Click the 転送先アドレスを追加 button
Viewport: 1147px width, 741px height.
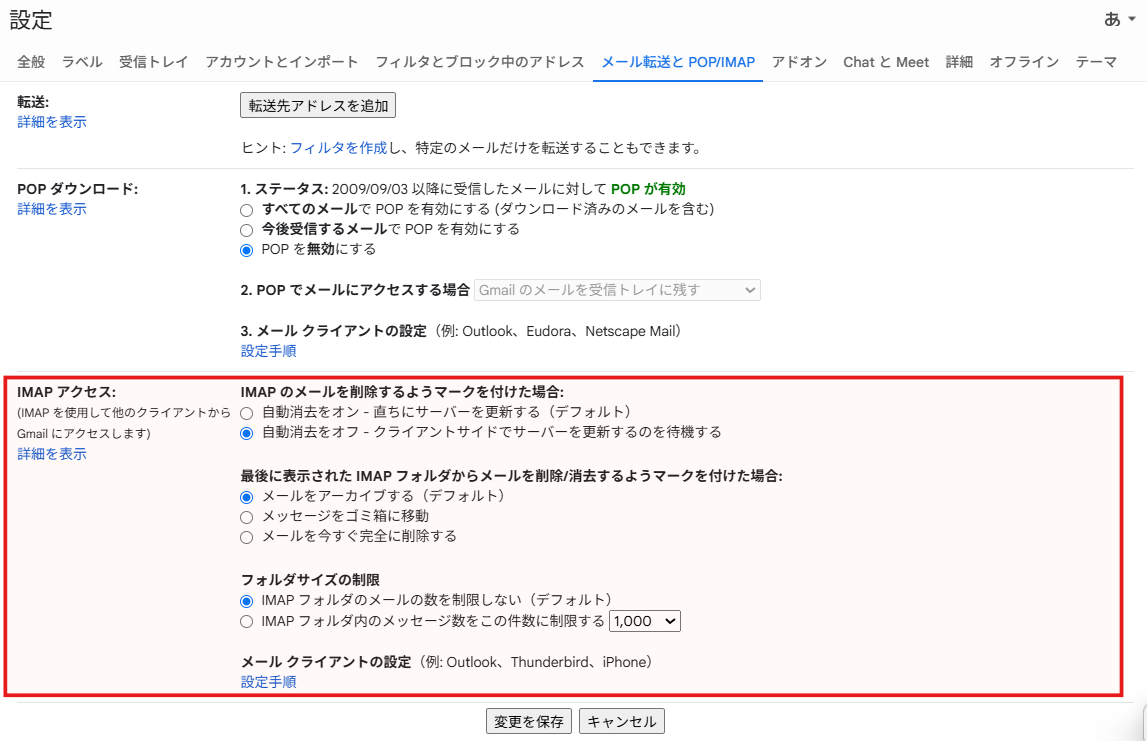[317, 105]
